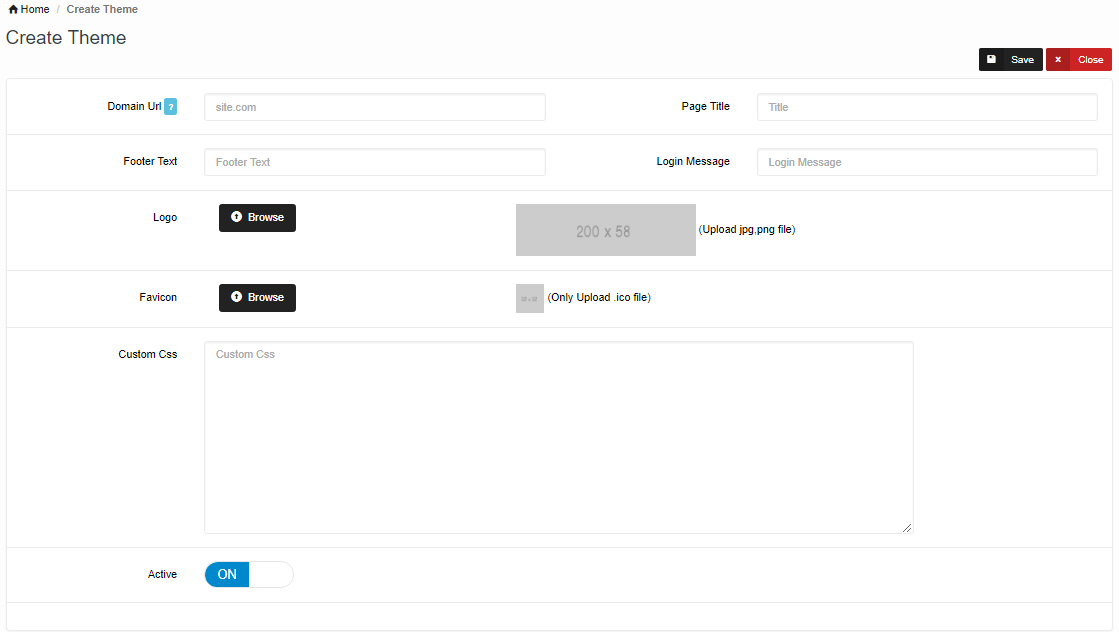Click inside the Custom Css textarea
1119x632 pixels.
pyautogui.click(x=558, y=437)
